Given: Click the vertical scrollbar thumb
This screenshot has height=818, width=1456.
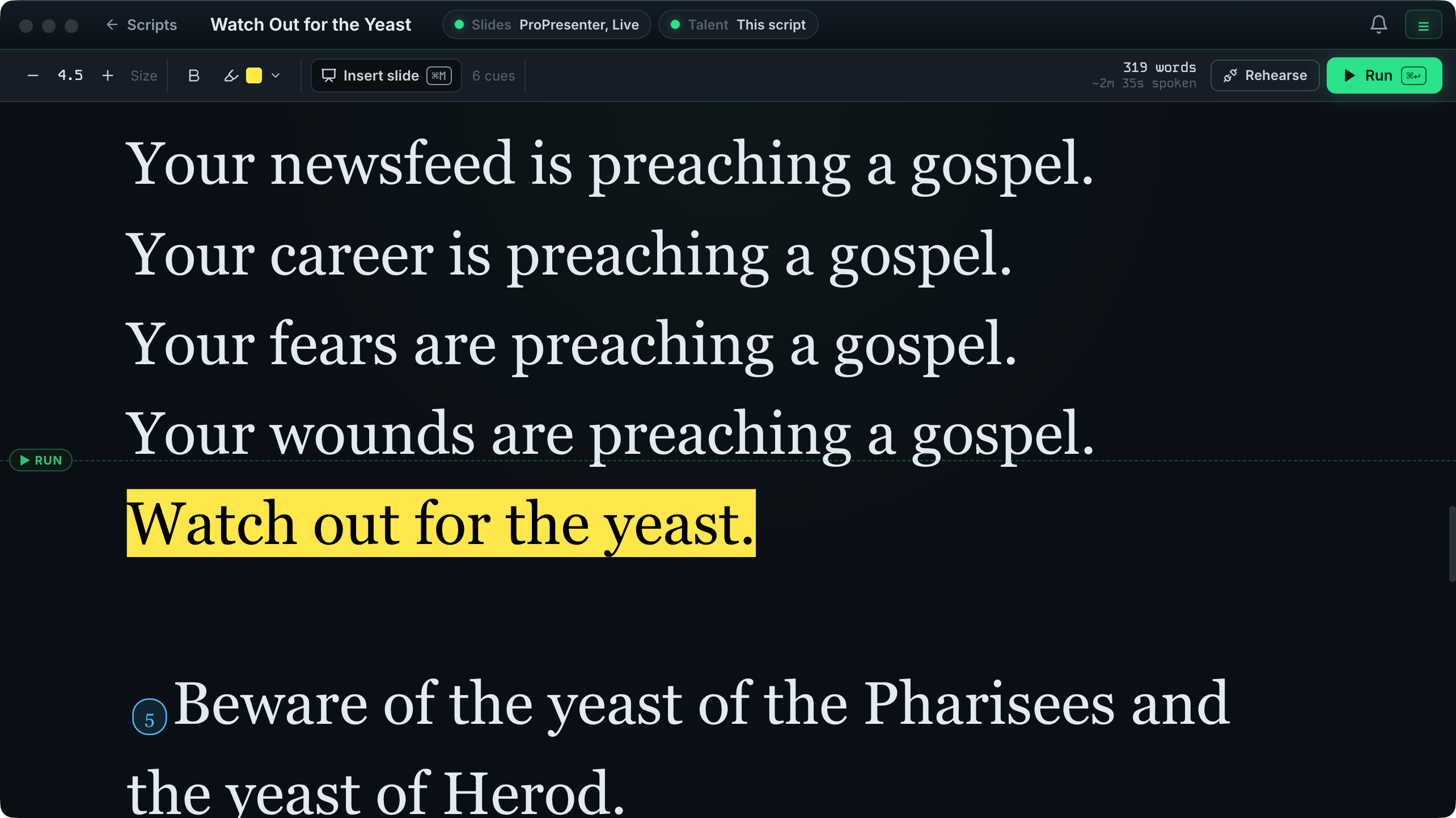Looking at the screenshot, I should pyautogui.click(x=1451, y=543).
